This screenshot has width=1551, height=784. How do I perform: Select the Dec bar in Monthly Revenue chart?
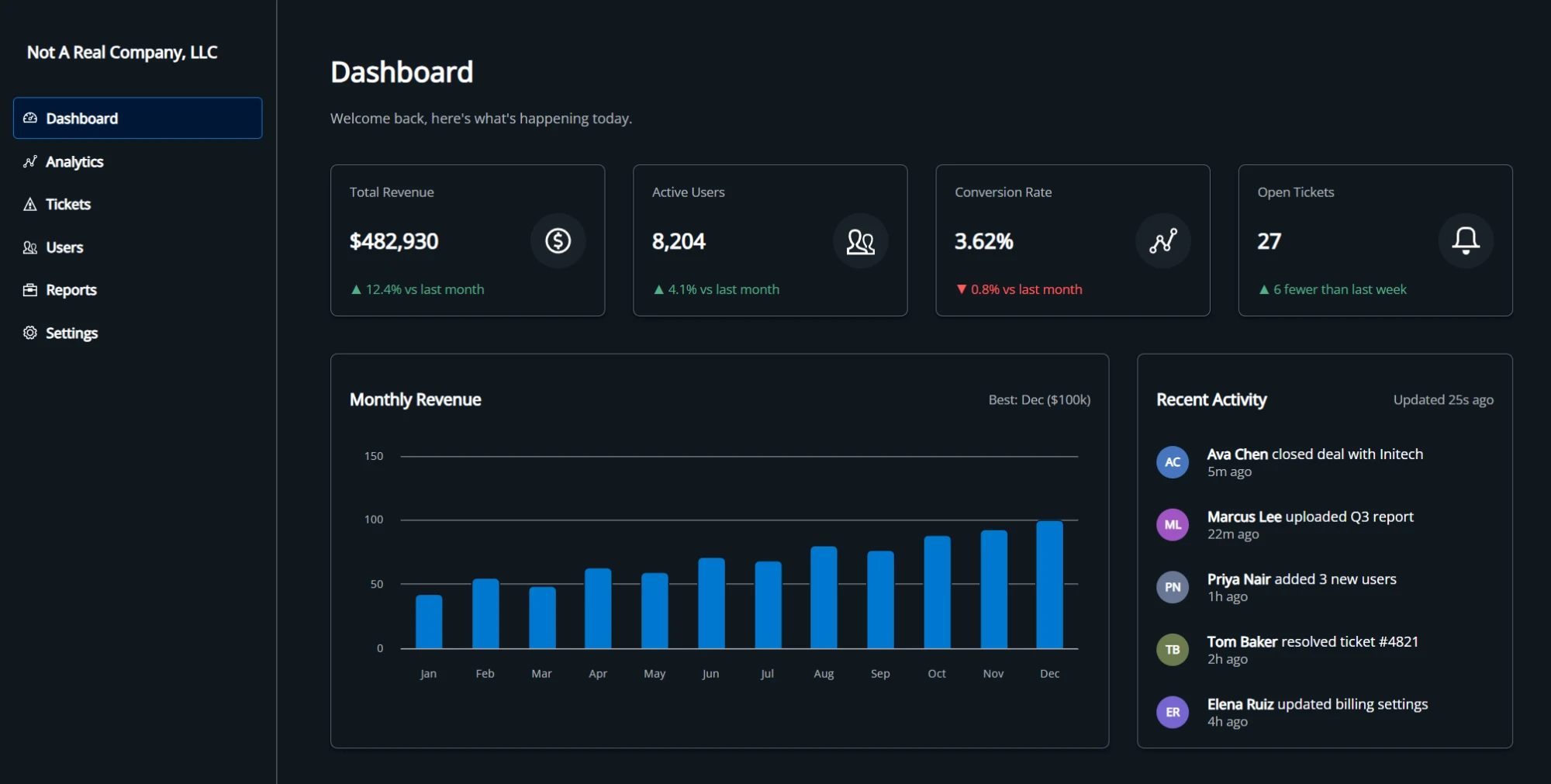(x=1049, y=585)
